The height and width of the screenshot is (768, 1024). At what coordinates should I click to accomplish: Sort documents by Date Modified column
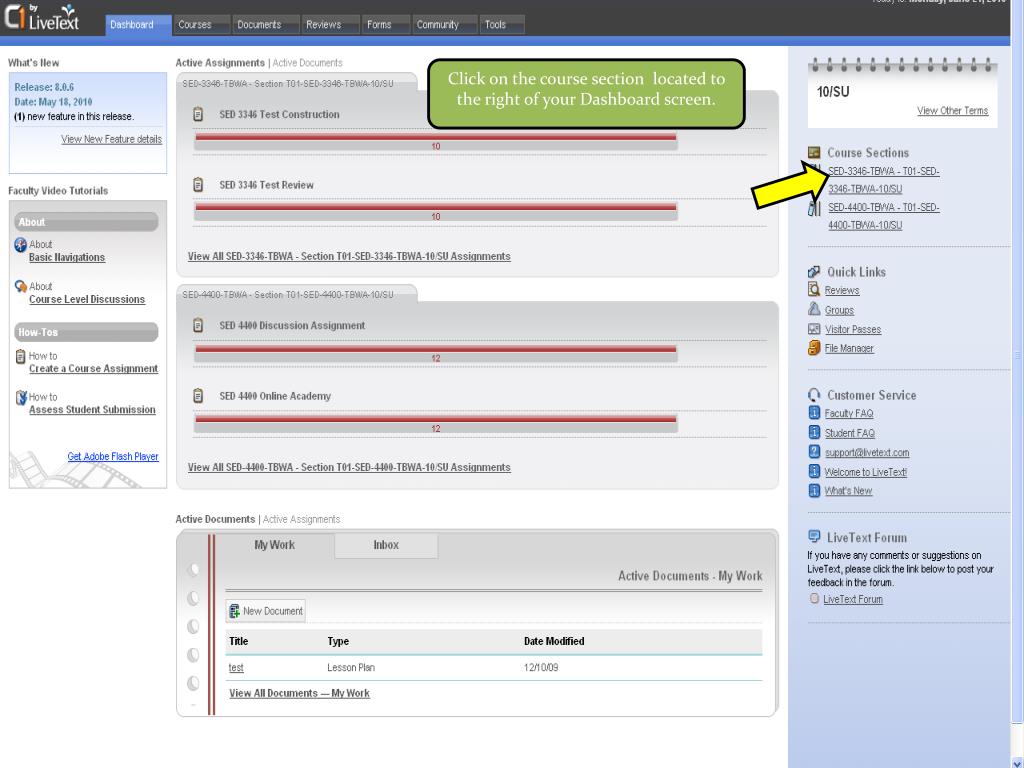tap(554, 641)
